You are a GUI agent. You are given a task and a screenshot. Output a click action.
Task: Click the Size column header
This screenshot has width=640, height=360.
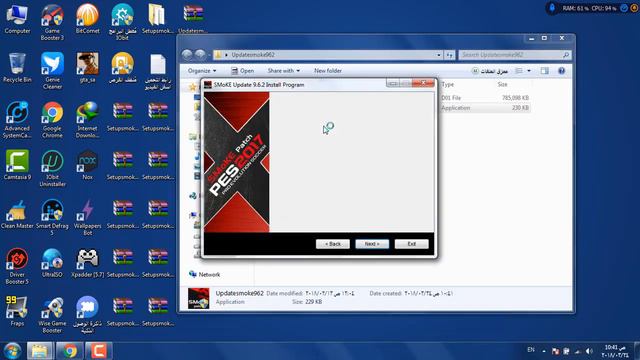point(502,84)
